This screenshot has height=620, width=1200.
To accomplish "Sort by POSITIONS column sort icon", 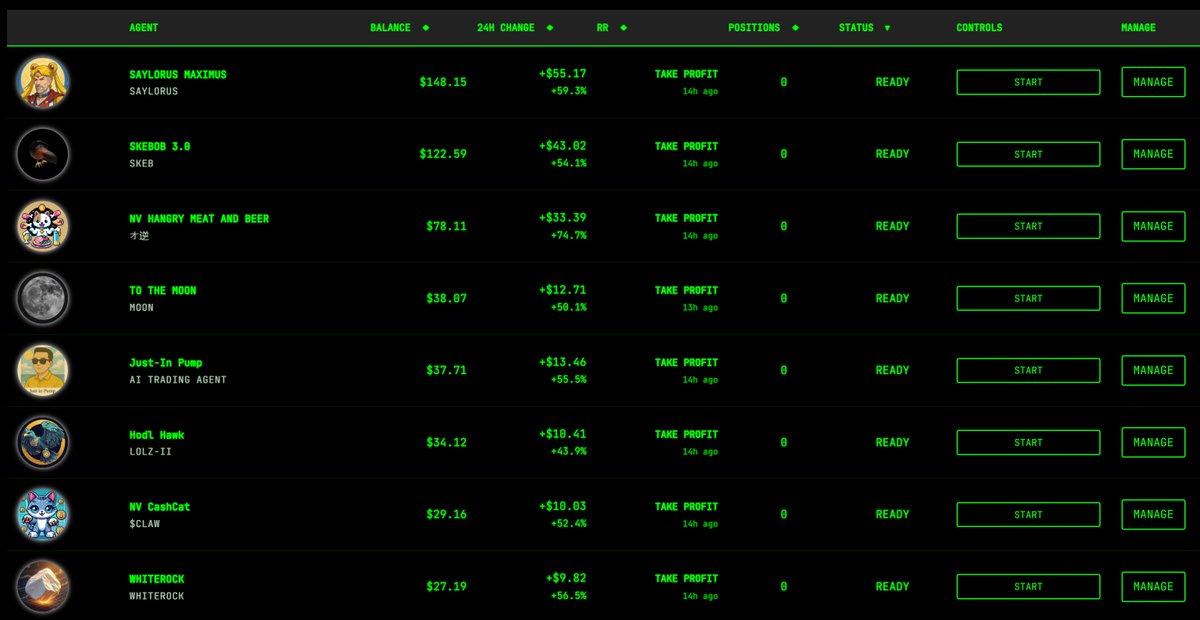I will (x=795, y=28).
